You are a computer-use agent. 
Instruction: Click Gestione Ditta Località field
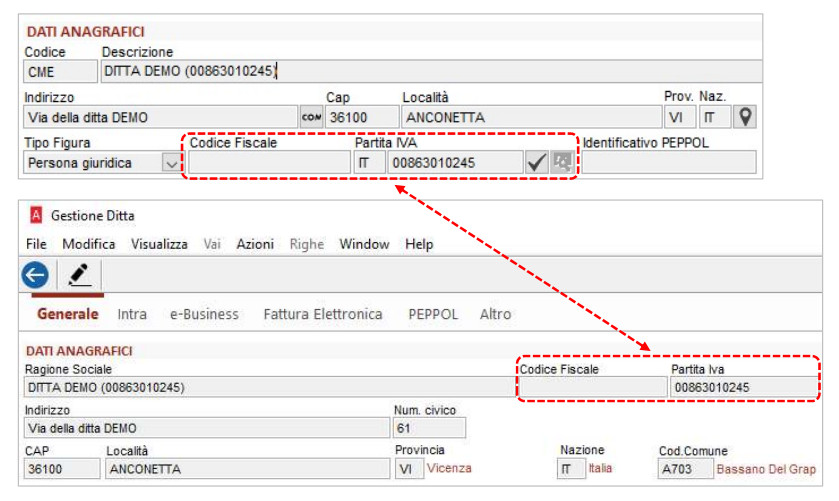pyautogui.click(x=247, y=468)
